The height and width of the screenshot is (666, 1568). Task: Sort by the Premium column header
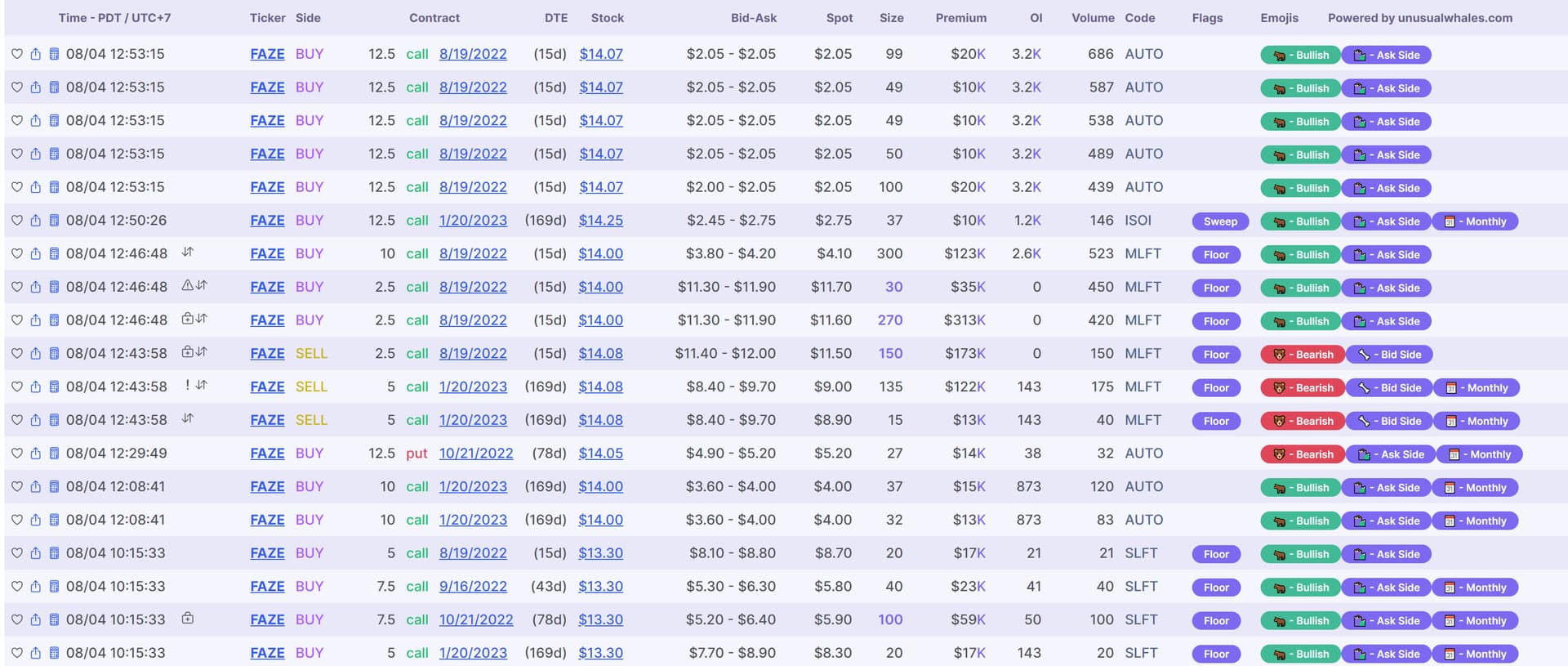point(961,18)
